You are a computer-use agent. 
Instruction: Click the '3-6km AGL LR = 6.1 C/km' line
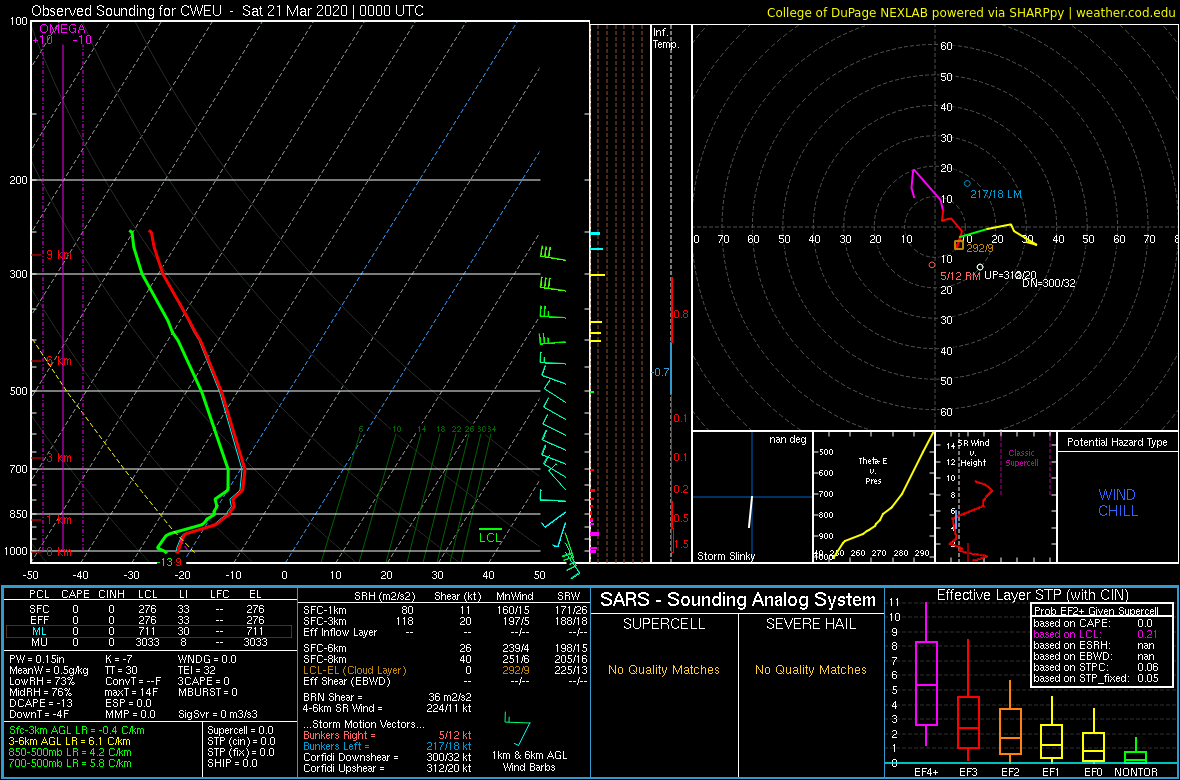point(69,742)
